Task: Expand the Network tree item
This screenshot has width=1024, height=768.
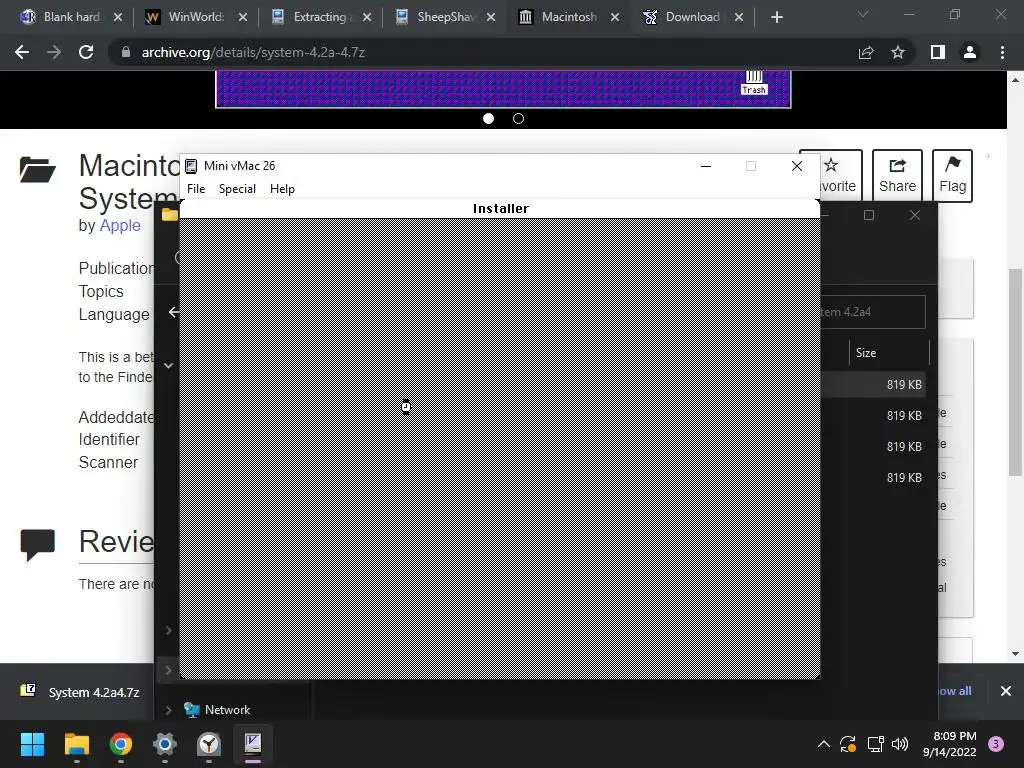Action: click(x=168, y=710)
